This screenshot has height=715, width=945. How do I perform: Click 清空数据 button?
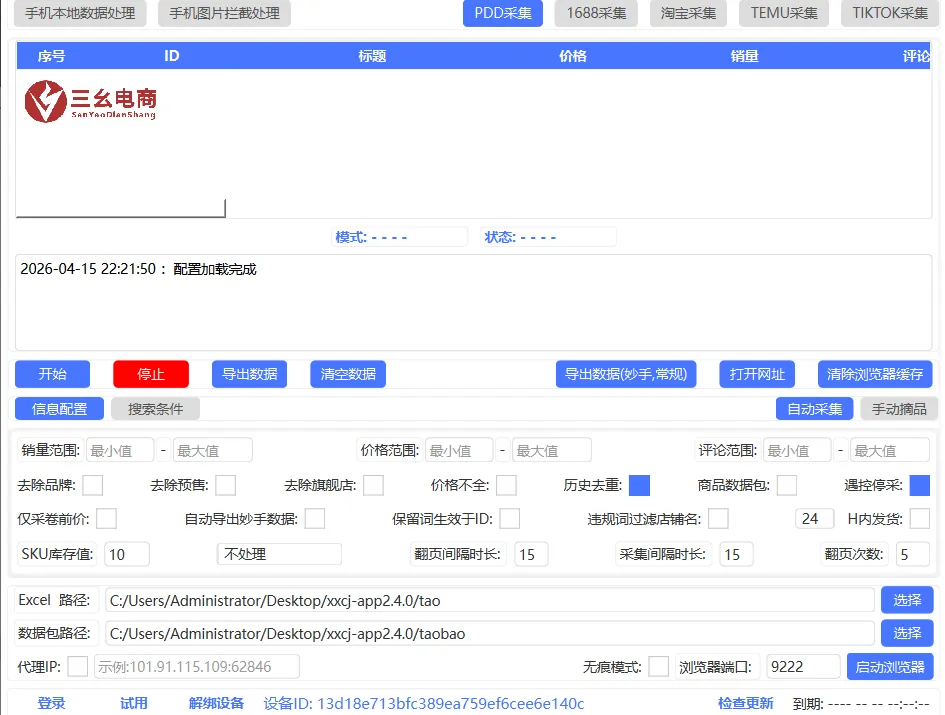click(348, 374)
